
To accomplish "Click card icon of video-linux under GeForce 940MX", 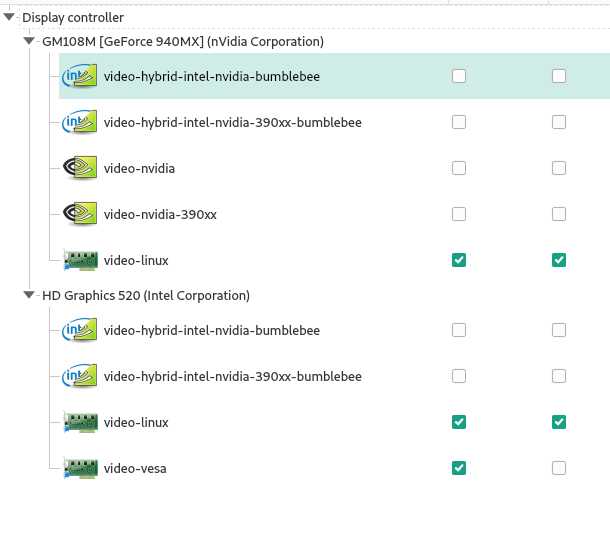I will coord(81,260).
